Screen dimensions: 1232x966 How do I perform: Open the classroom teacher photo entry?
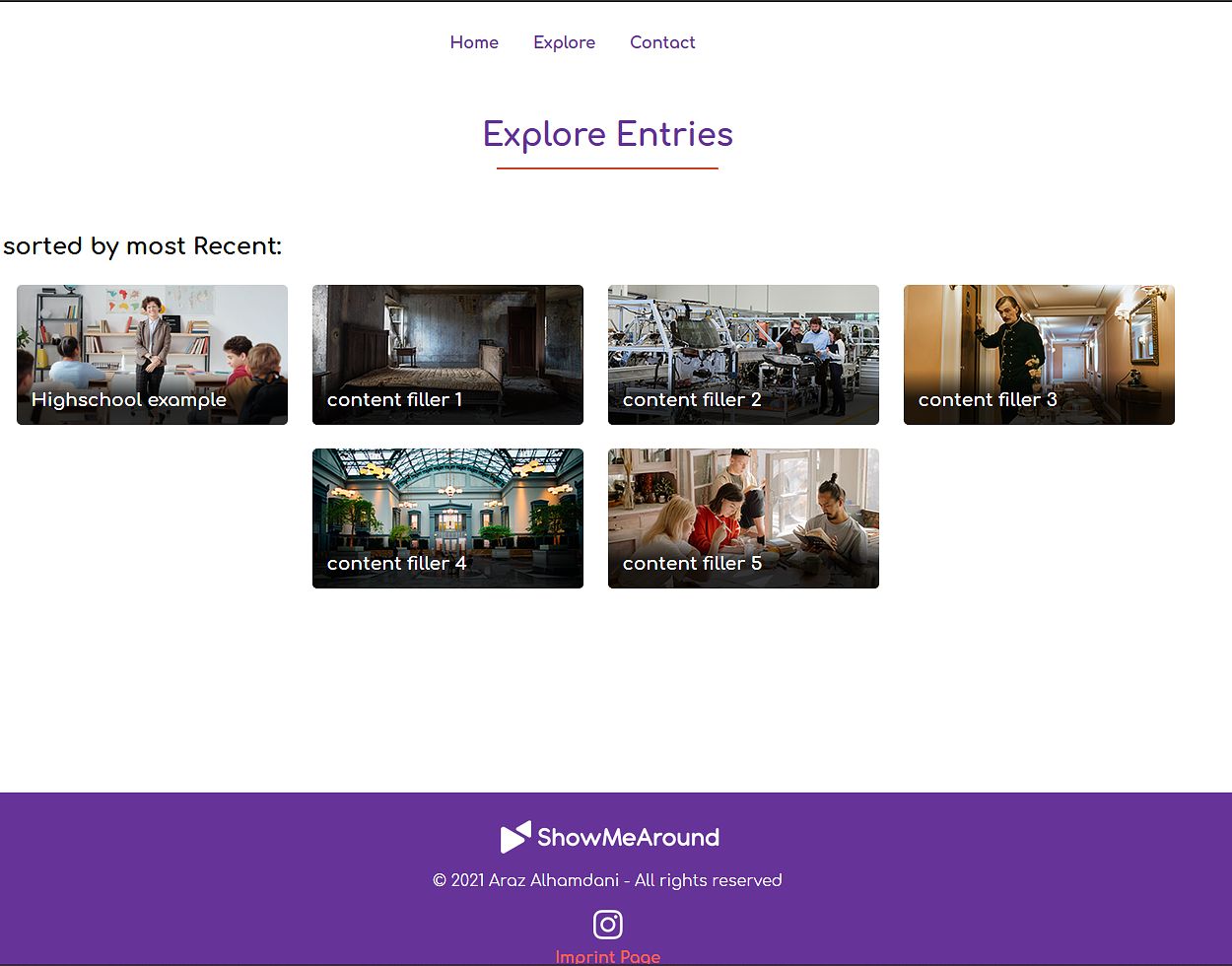click(152, 340)
